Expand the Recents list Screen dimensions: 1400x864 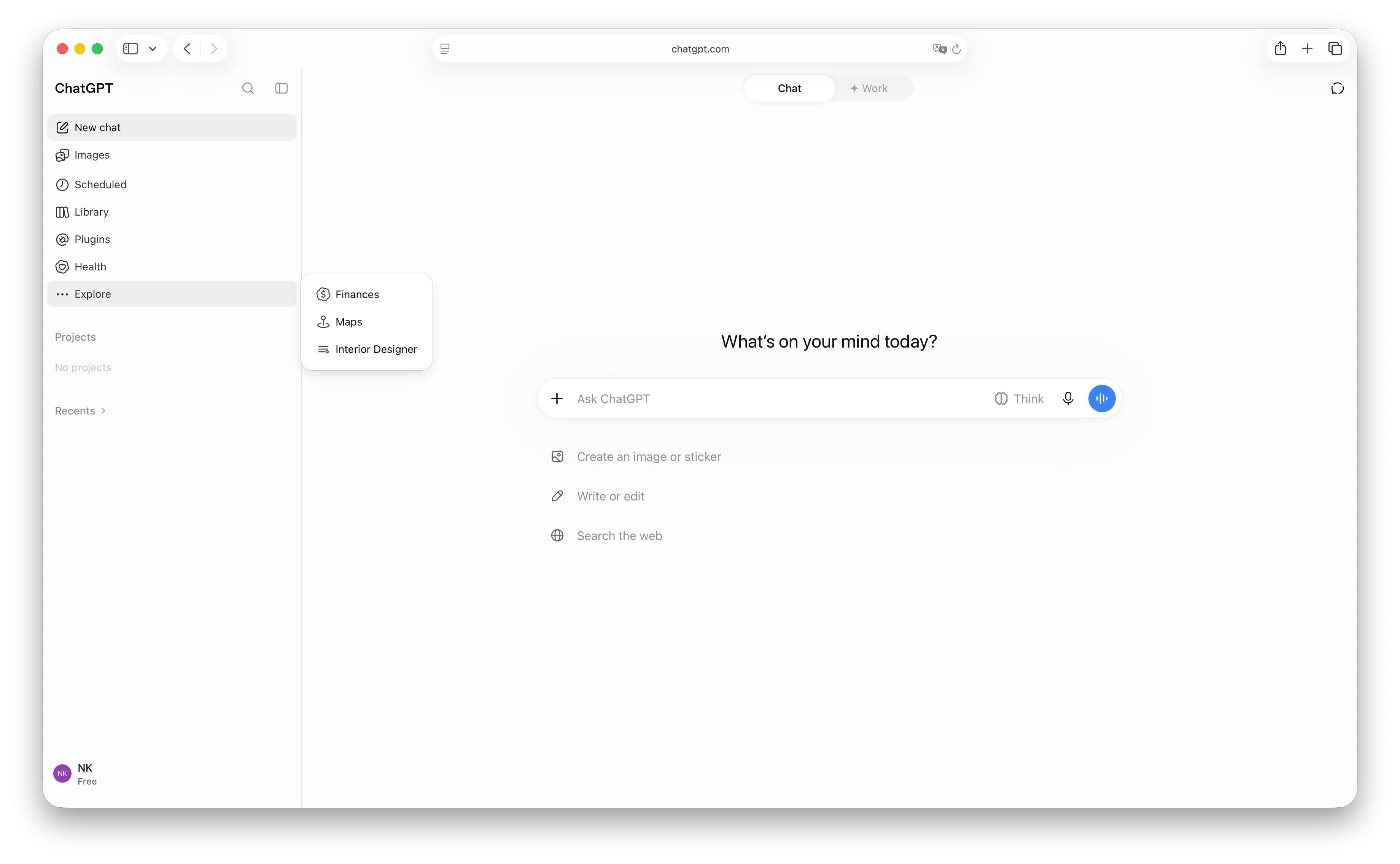tap(81, 411)
